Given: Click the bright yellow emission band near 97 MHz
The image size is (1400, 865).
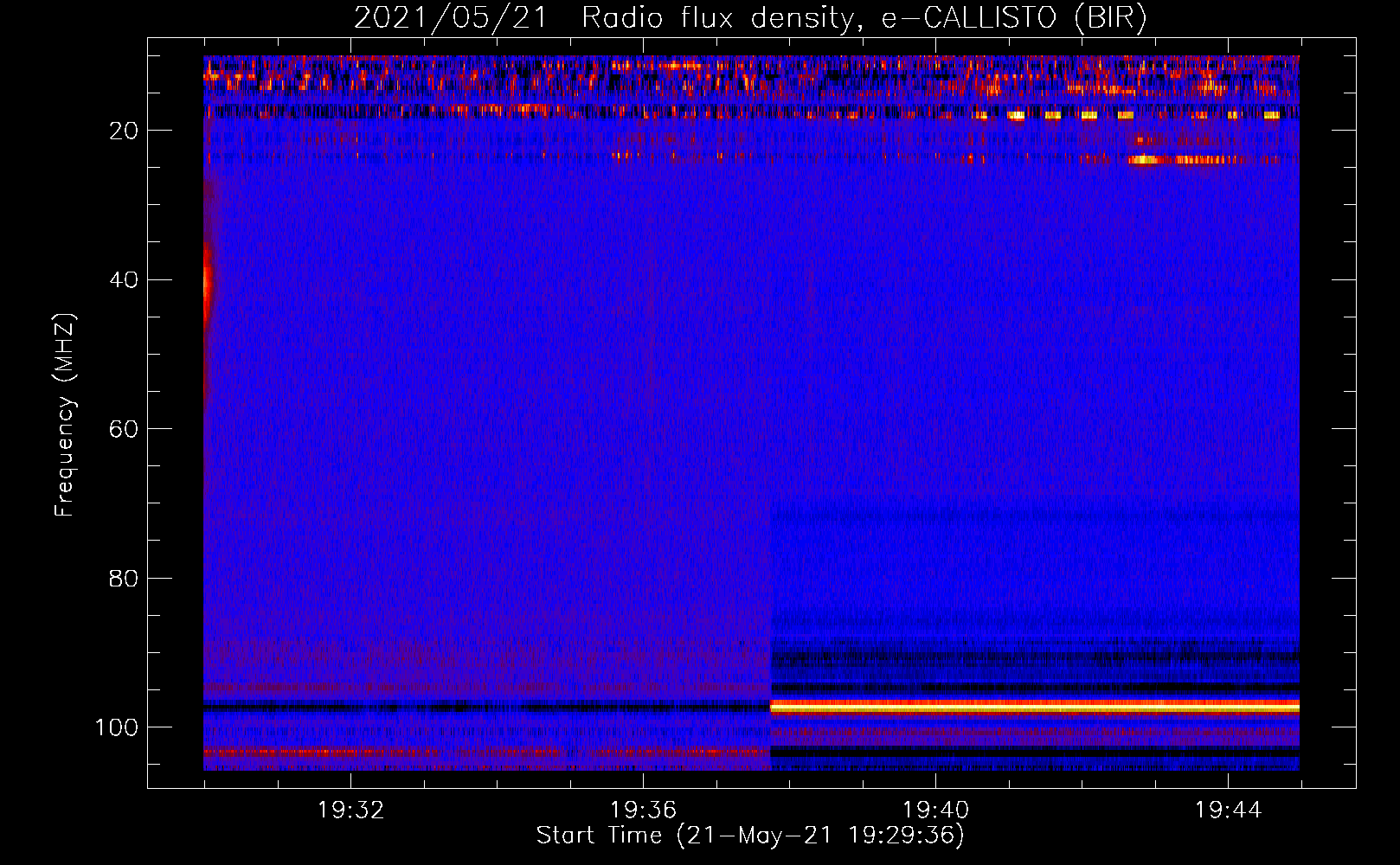Looking at the screenshot, I should [1035, 708].
